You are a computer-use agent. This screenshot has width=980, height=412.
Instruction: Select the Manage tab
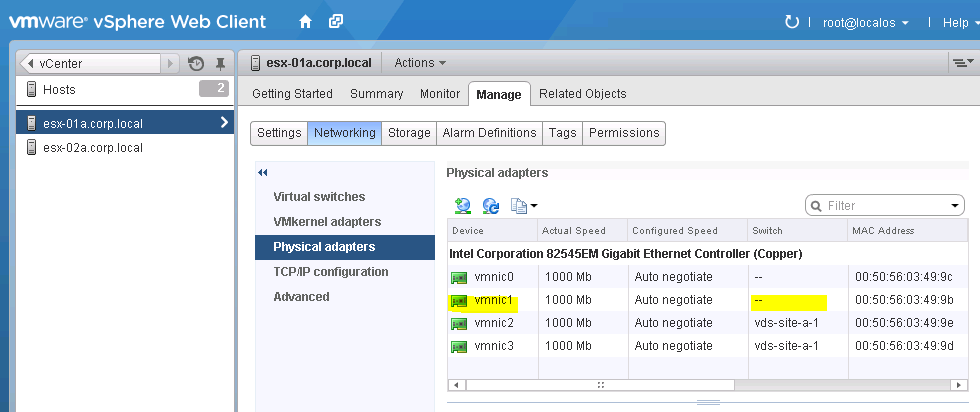(x=499, y=94)
